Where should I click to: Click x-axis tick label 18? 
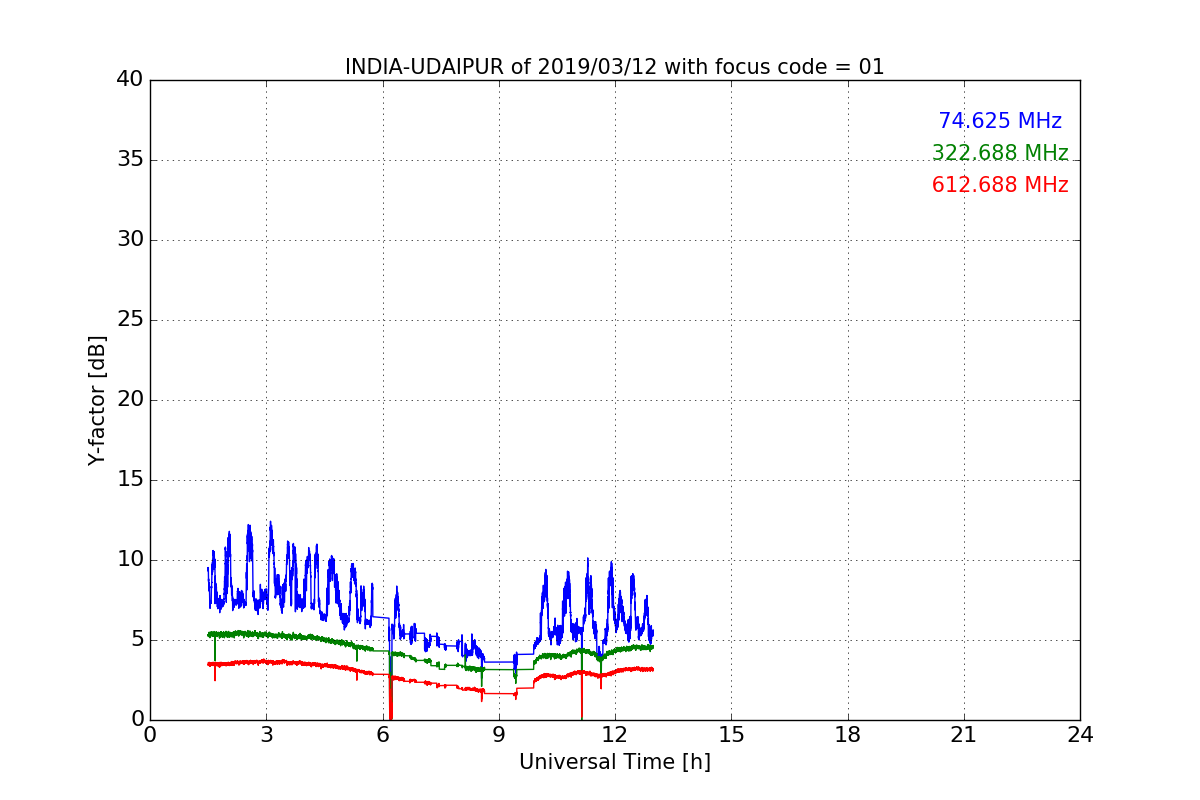[x=847, y=734]
